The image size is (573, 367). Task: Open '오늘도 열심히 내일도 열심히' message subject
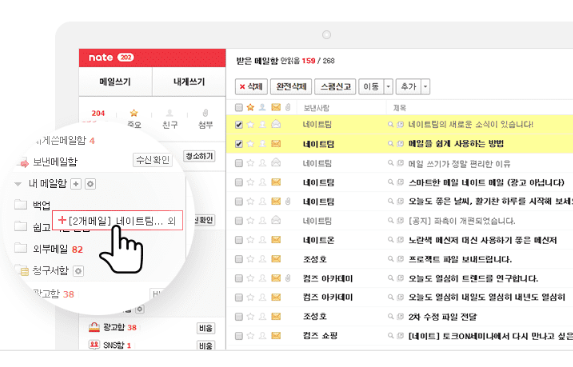pos(487,297)
